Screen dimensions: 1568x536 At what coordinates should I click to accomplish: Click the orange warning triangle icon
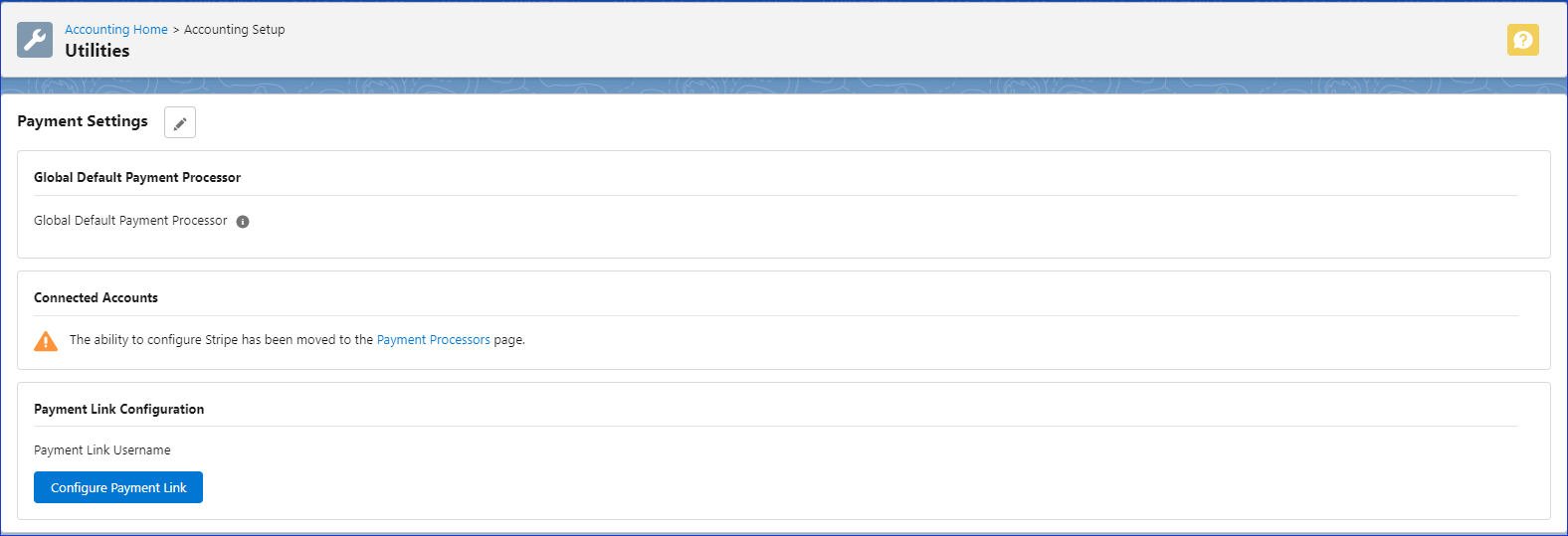46,341
